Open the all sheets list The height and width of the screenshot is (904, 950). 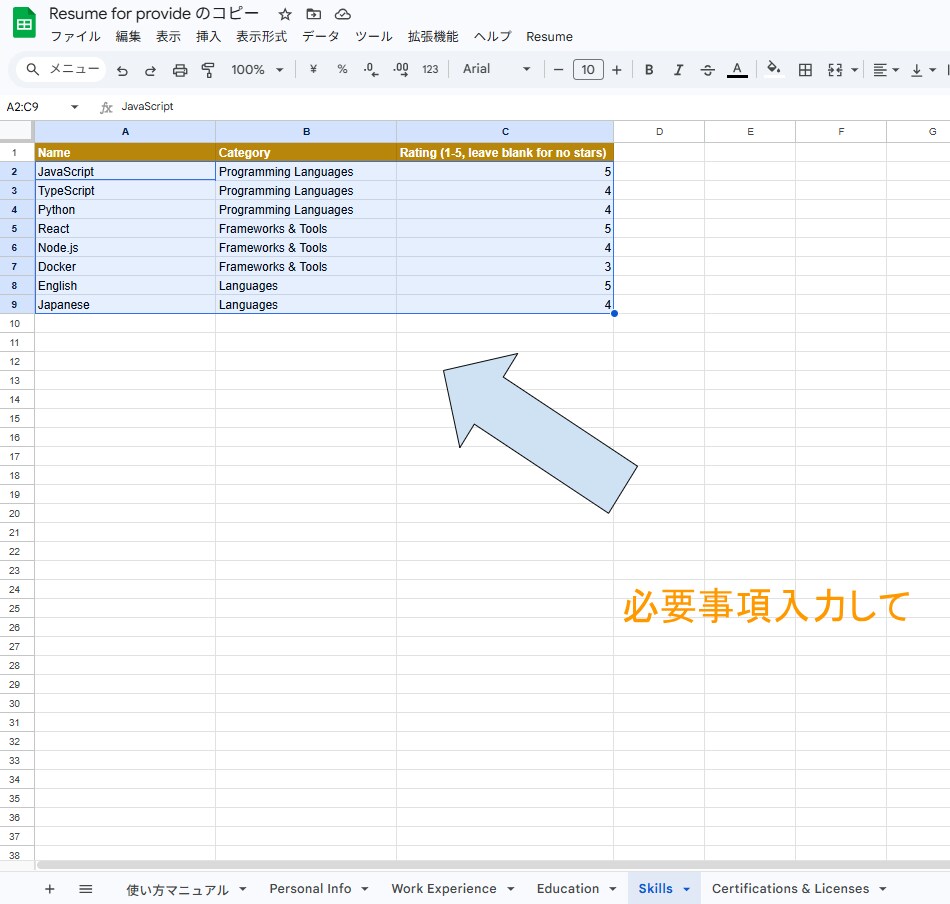(85, 889)
